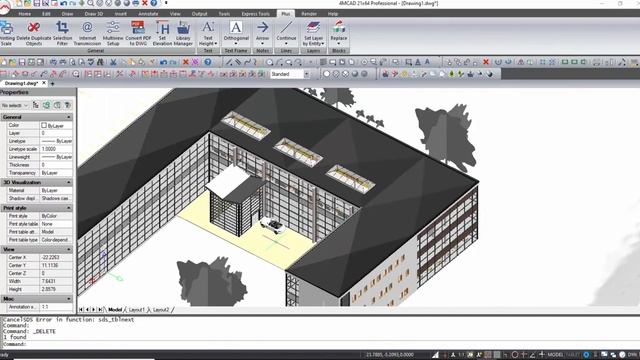Screen dimensions: 640x360
Task: Click the Arrow notes tool
Action: pos(262,33)
